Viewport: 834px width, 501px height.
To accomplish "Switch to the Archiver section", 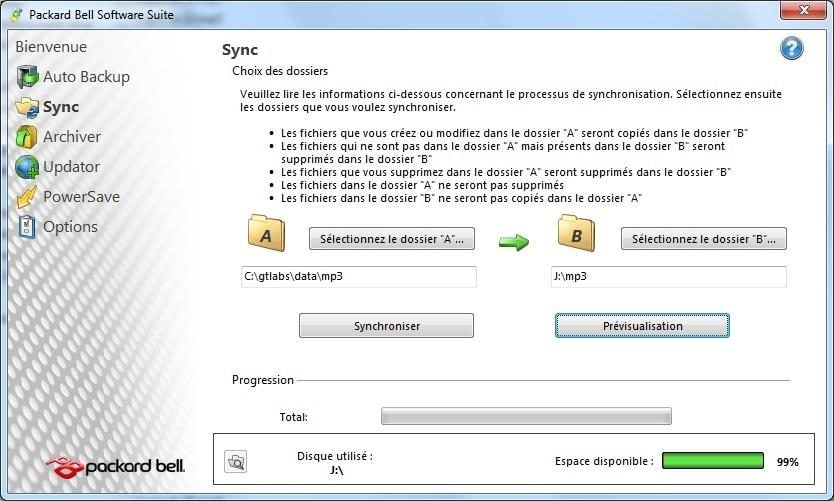I will coord(72,137).
